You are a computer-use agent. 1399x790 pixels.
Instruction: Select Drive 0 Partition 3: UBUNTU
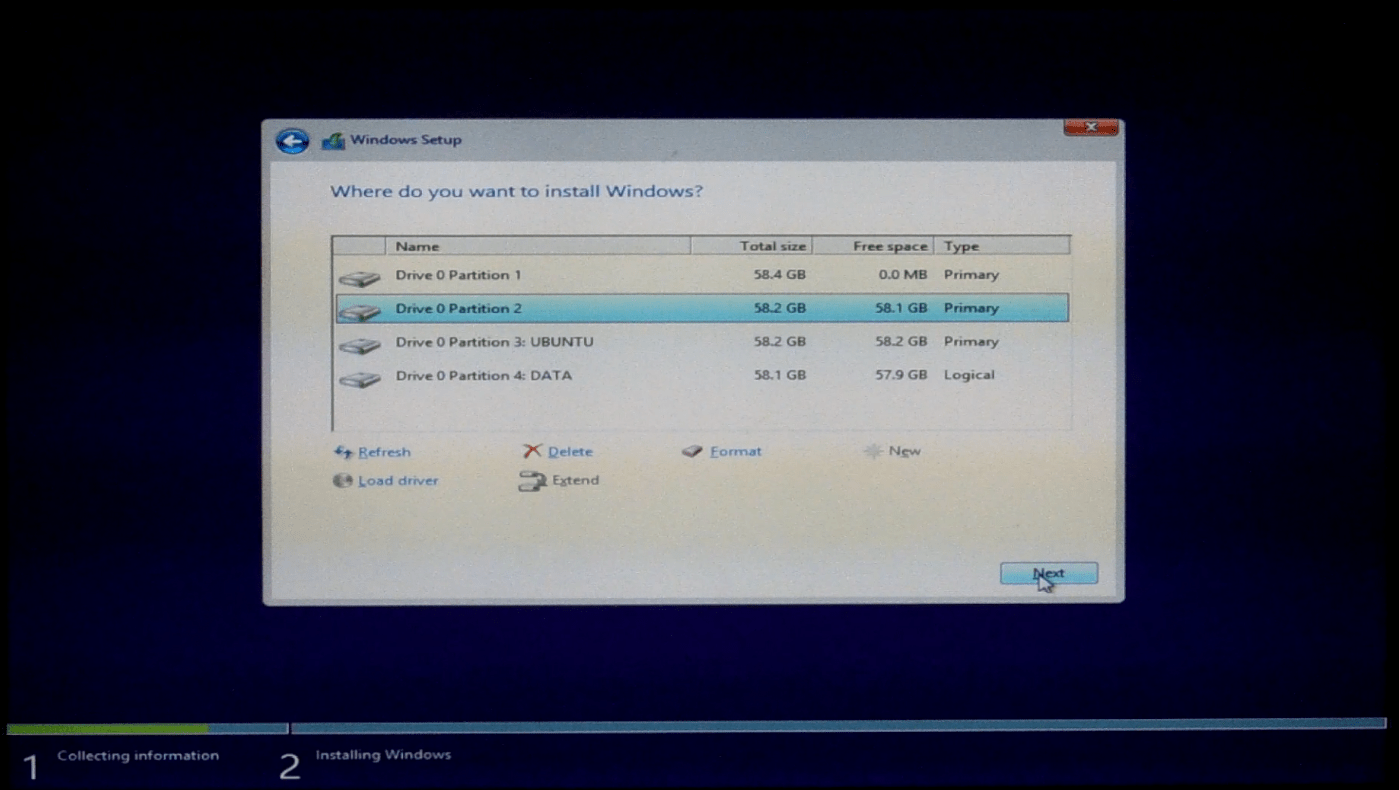702,342
